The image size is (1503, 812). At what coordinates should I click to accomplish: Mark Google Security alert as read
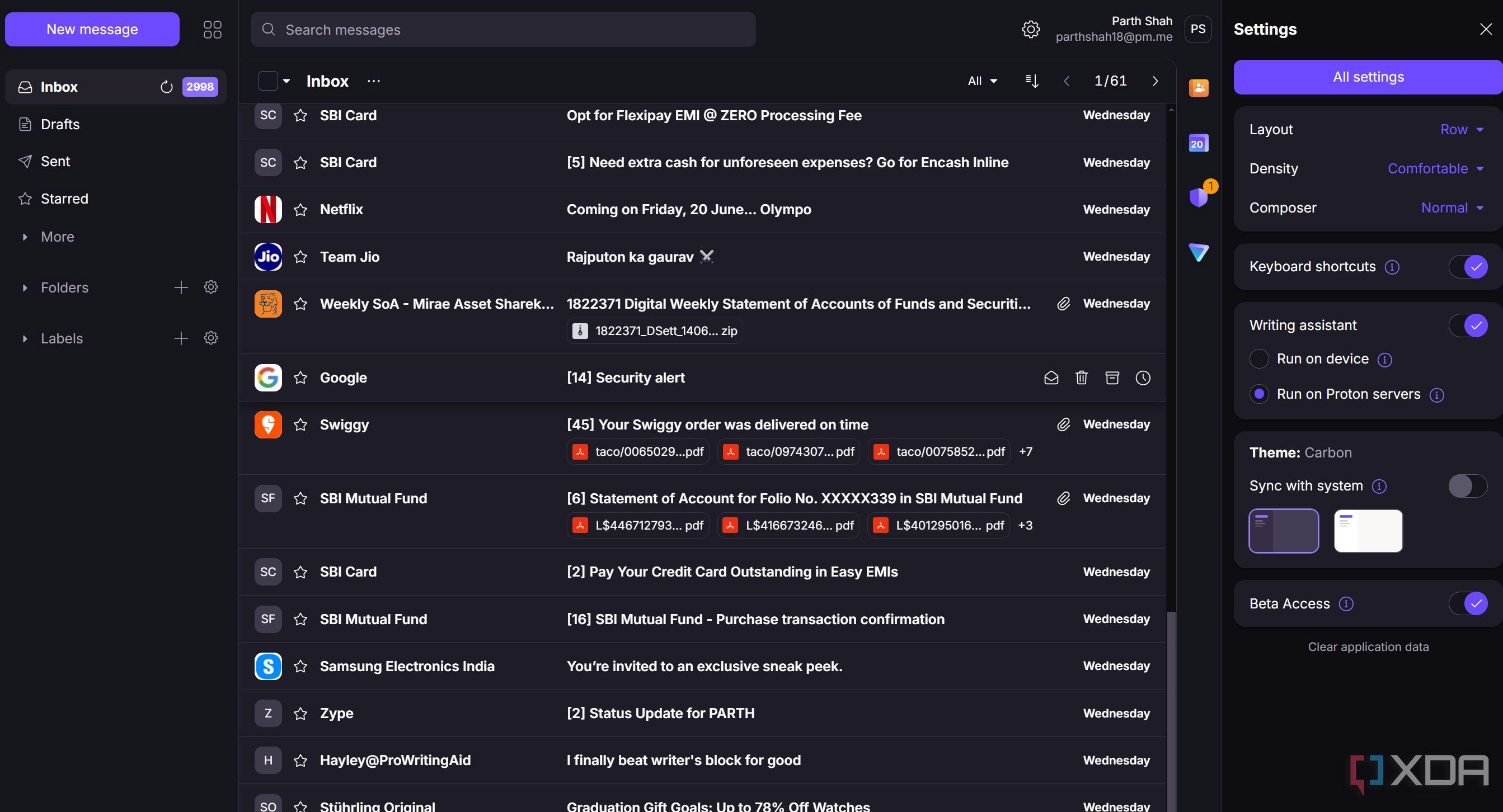click(x=1051, y=377)
